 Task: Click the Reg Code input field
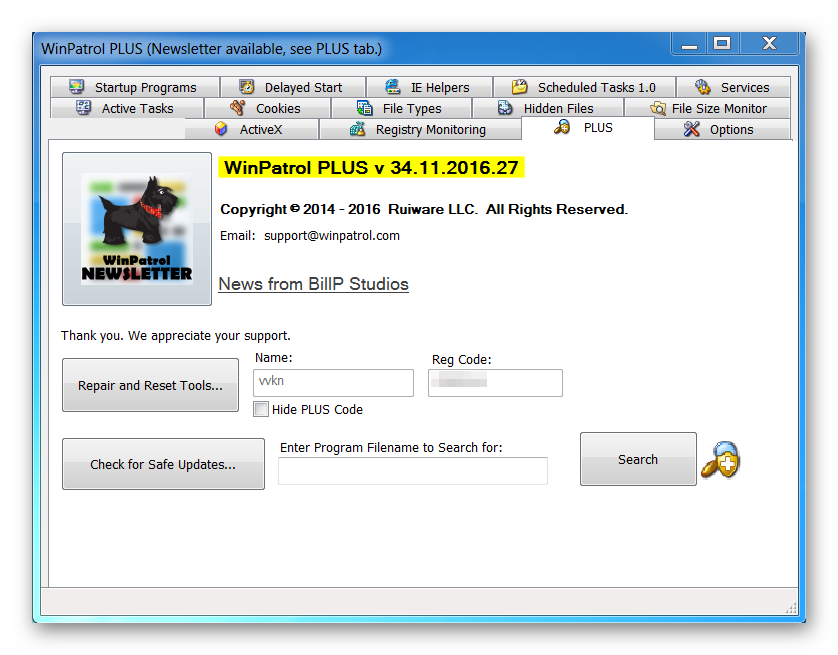click(x=495, y=383)
